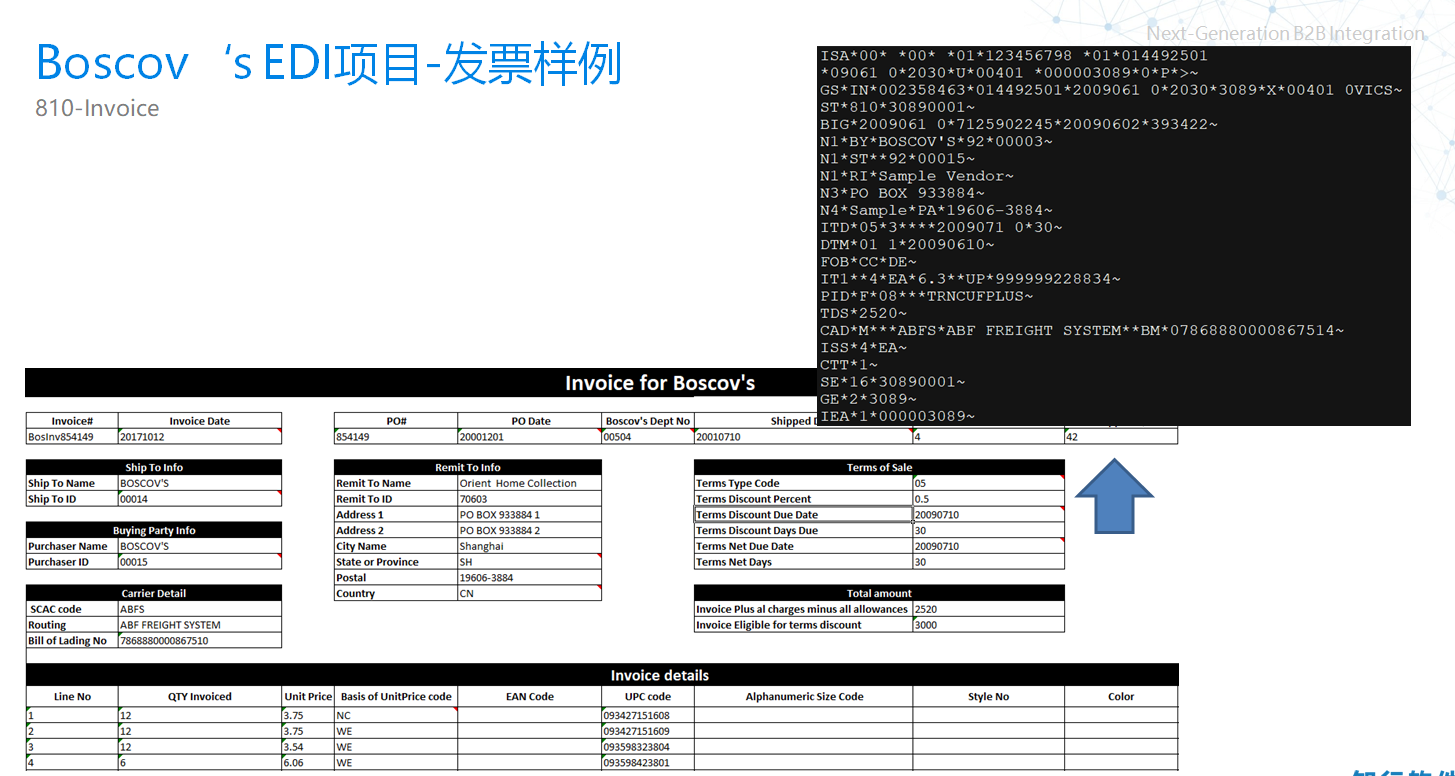Click the slide title "Boscov's EDI项目-发票样例"
This screenshot has width=1455, height=776.
click(329, 64)
